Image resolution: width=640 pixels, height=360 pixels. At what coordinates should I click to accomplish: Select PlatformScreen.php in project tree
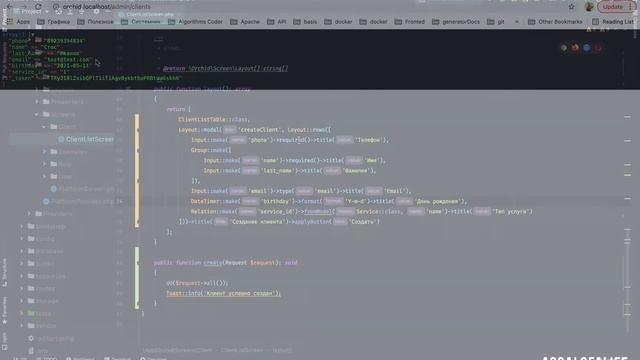tap(82, 189)
